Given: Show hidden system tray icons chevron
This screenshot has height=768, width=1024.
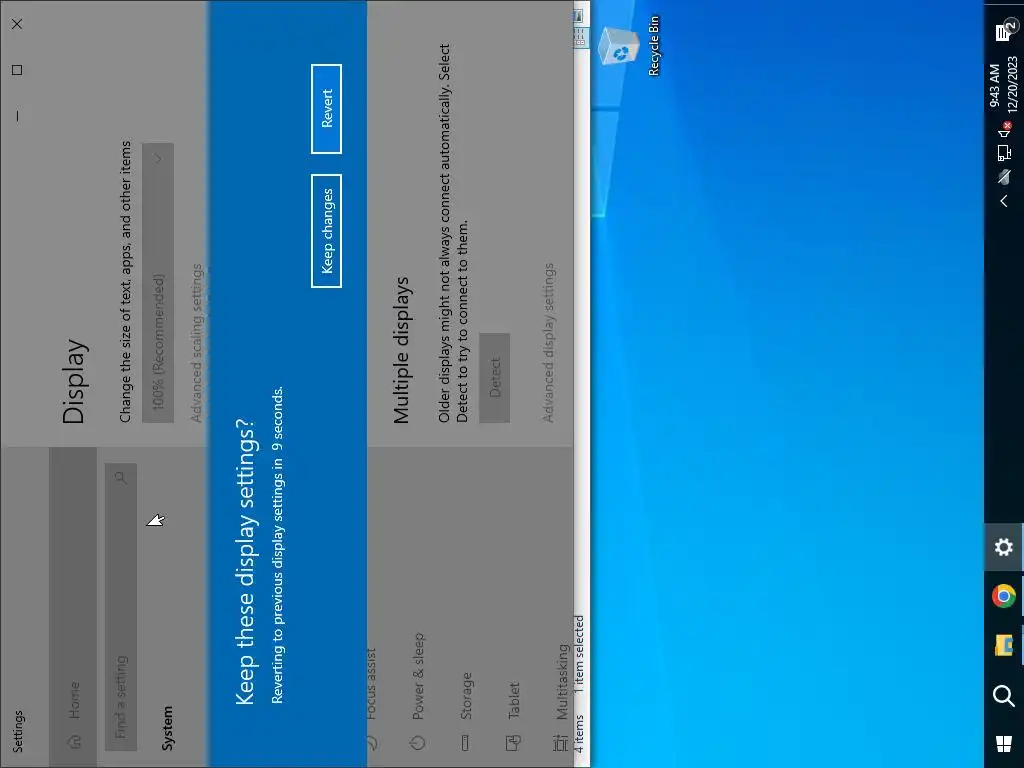Looking at the screenshot, I should click(x=1004, y=202).
